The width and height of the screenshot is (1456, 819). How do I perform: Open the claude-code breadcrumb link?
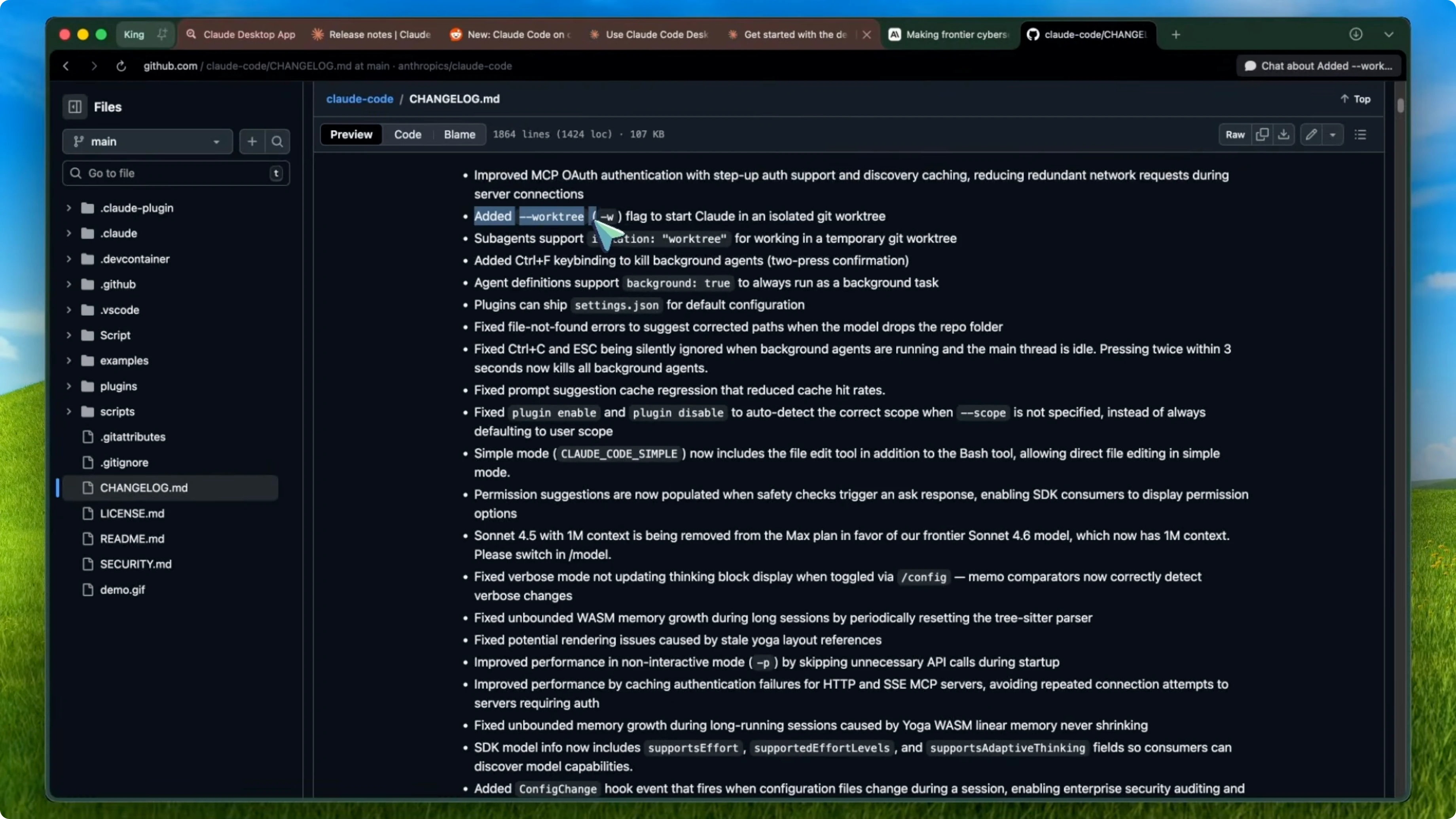click(360, 99)
